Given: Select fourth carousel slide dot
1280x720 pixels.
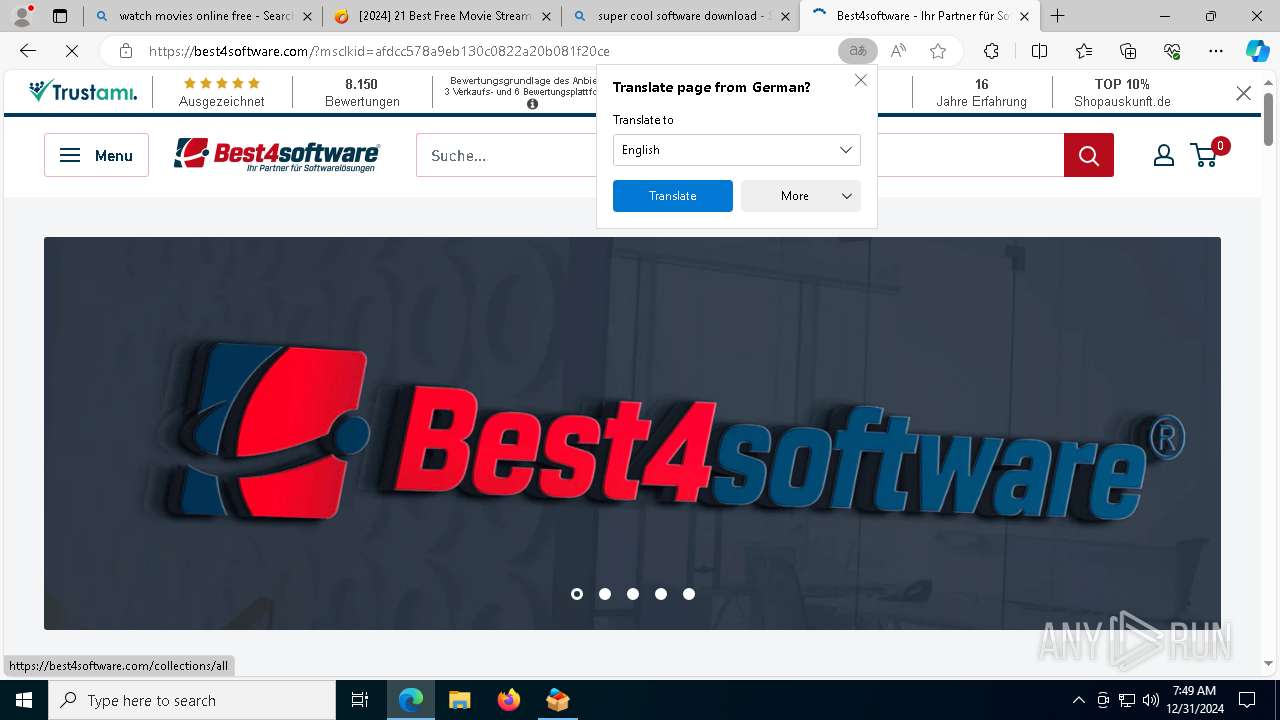Looking at the screenshot, I should pos(661,594).
